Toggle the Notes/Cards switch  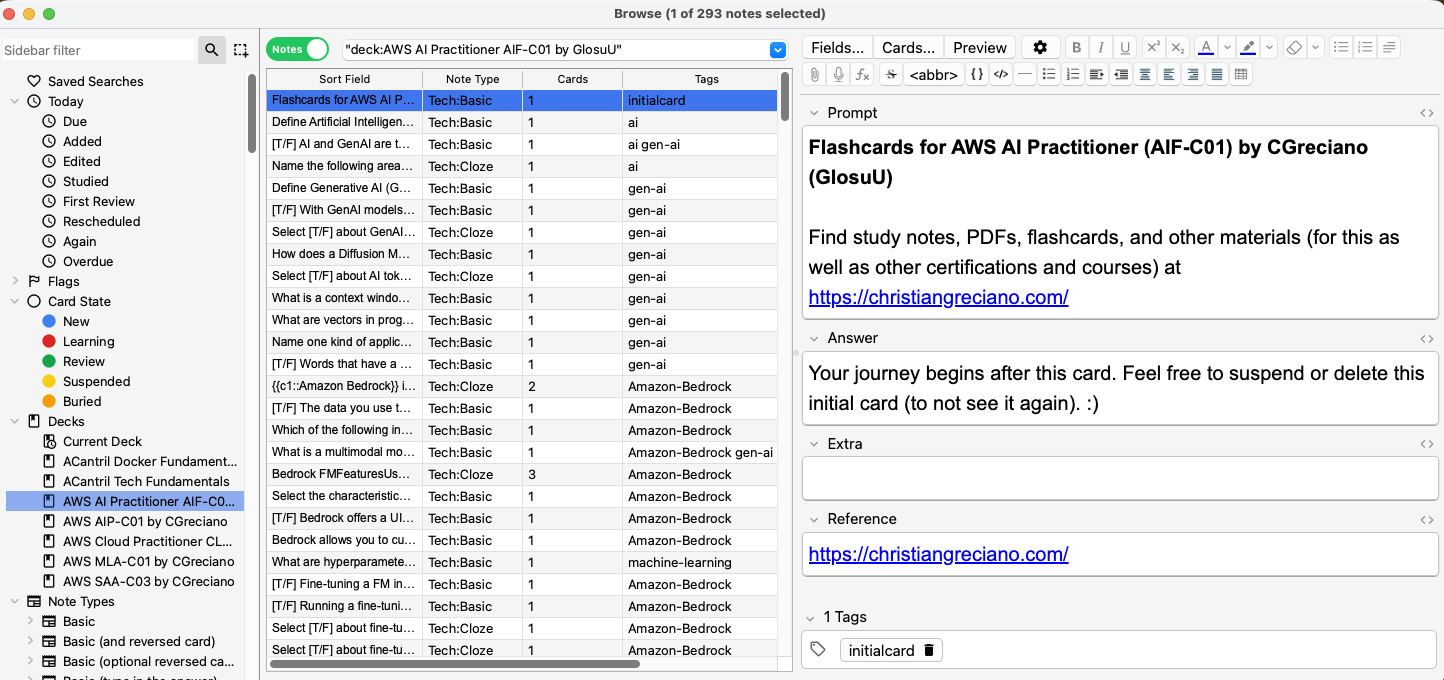[297, 49]
